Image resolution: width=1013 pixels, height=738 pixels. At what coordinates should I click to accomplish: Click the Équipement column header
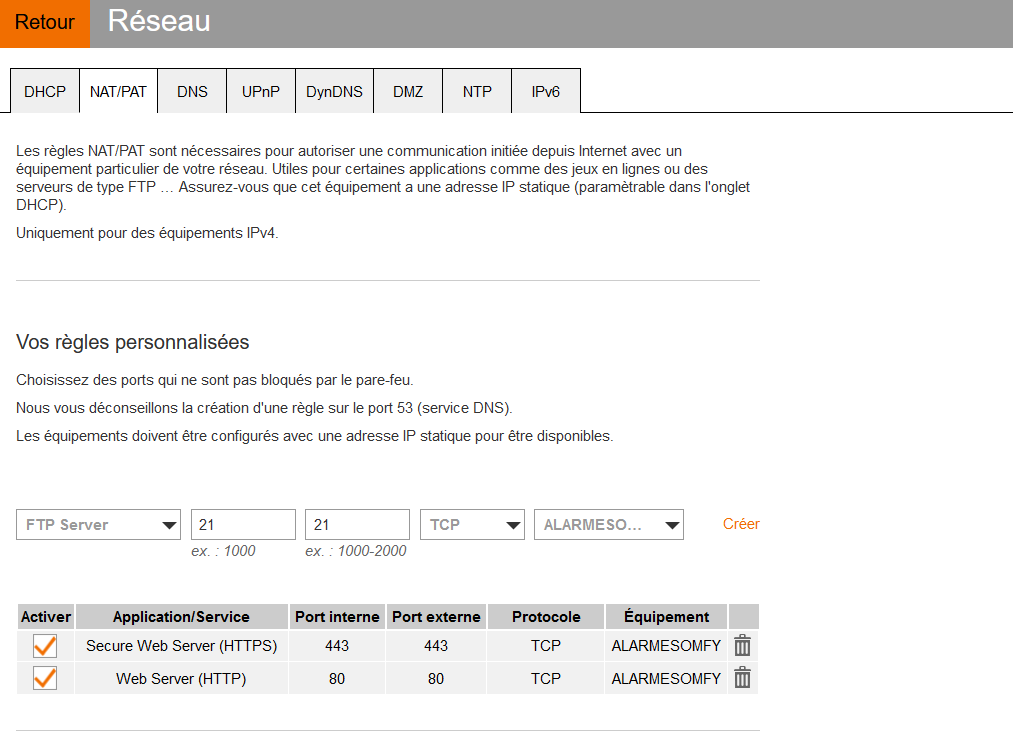tap(666, 617)
